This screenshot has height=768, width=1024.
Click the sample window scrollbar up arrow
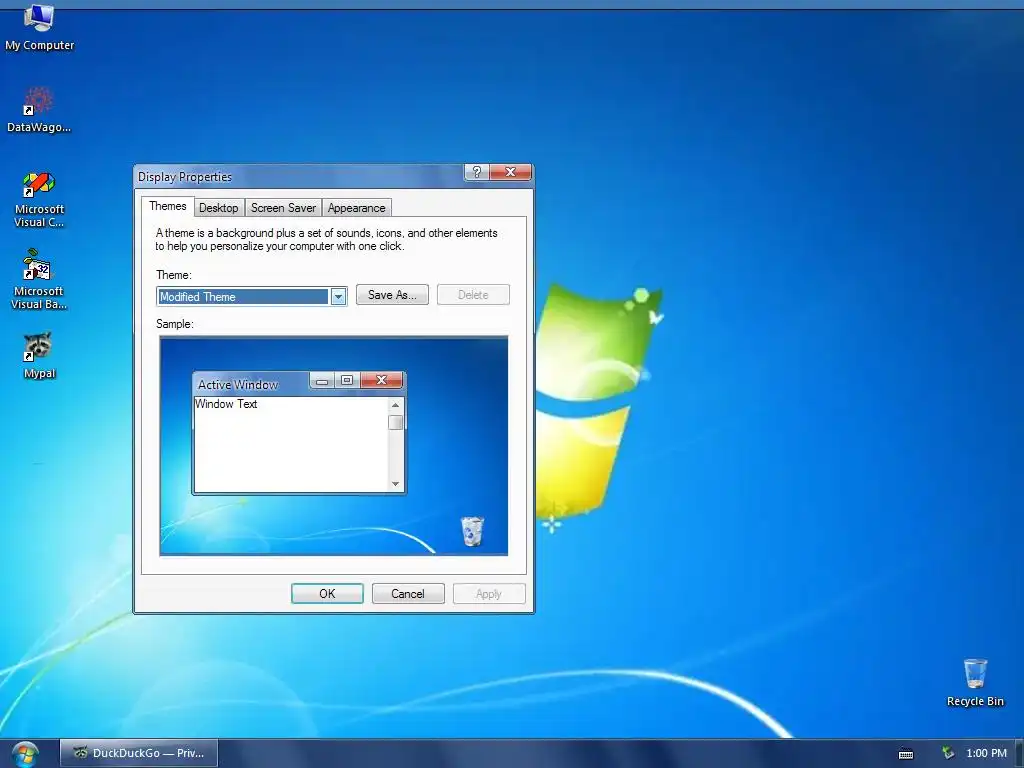(x=395, y=406)
